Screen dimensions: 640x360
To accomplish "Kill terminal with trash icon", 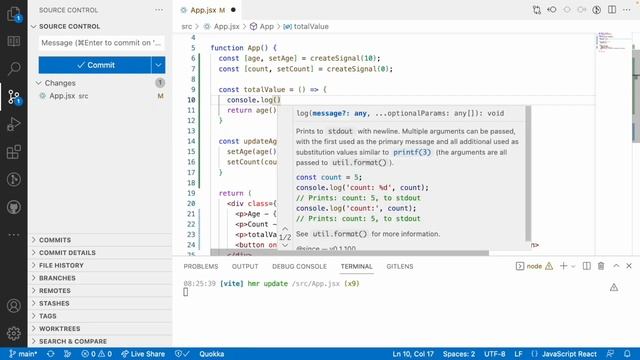I will [x=601, y=266].
